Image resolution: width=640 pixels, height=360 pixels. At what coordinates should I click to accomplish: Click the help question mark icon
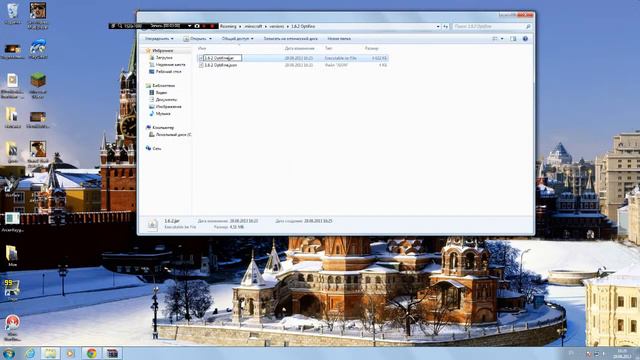pos(525,39)
